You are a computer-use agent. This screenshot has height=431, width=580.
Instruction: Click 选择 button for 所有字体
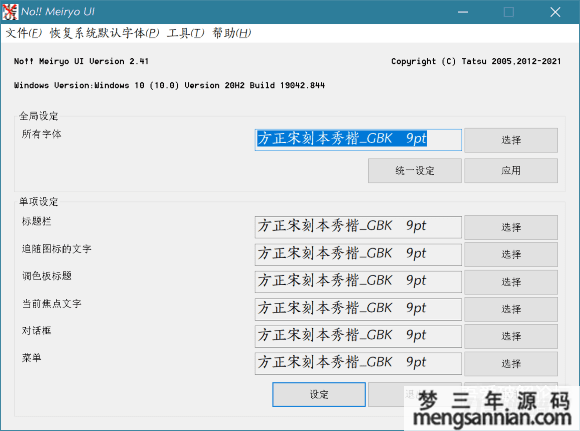point(511,140)
